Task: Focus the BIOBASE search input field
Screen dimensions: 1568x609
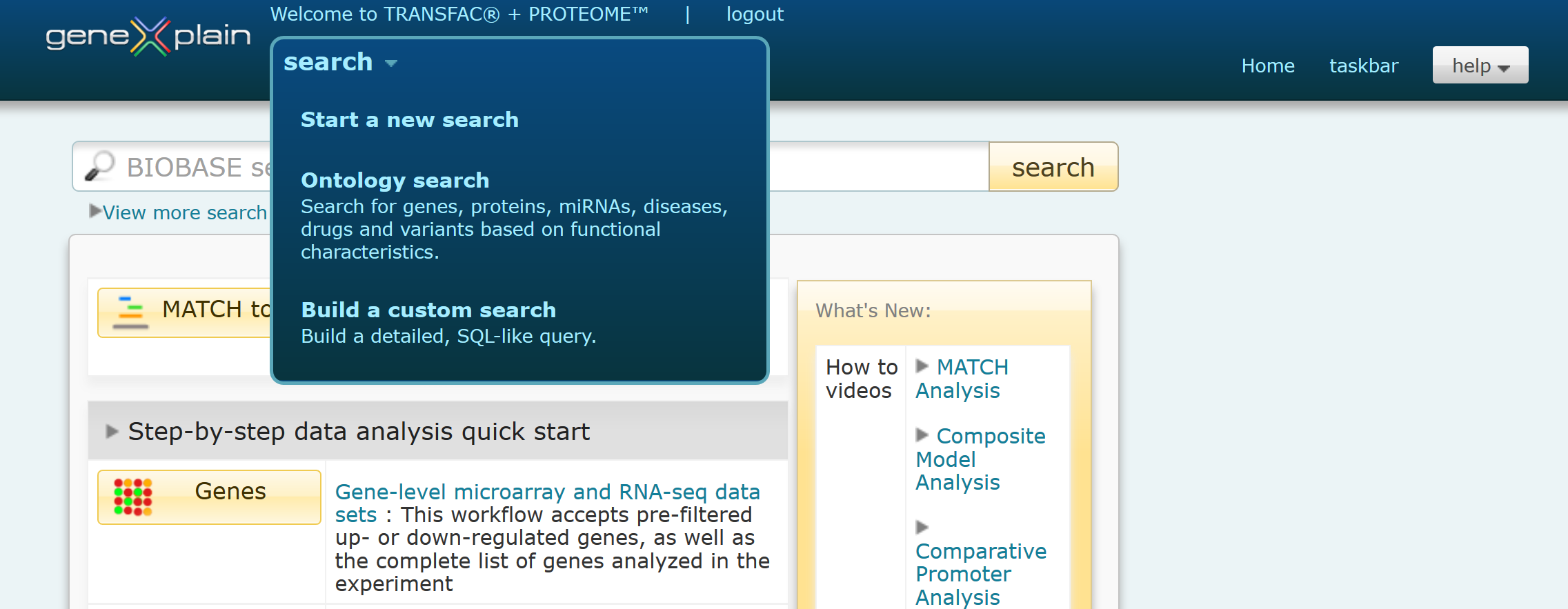Action: pyautogui.click(x=530, y=167)
